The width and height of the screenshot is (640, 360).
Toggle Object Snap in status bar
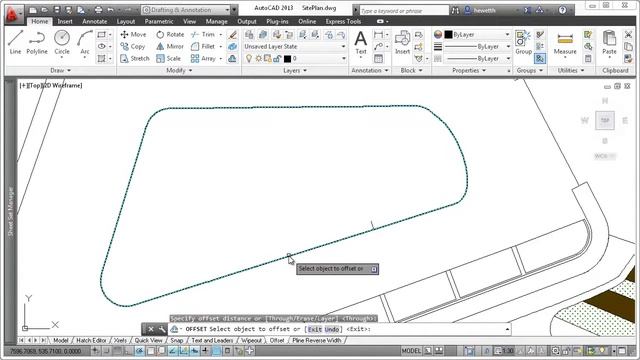pos(151,351)
